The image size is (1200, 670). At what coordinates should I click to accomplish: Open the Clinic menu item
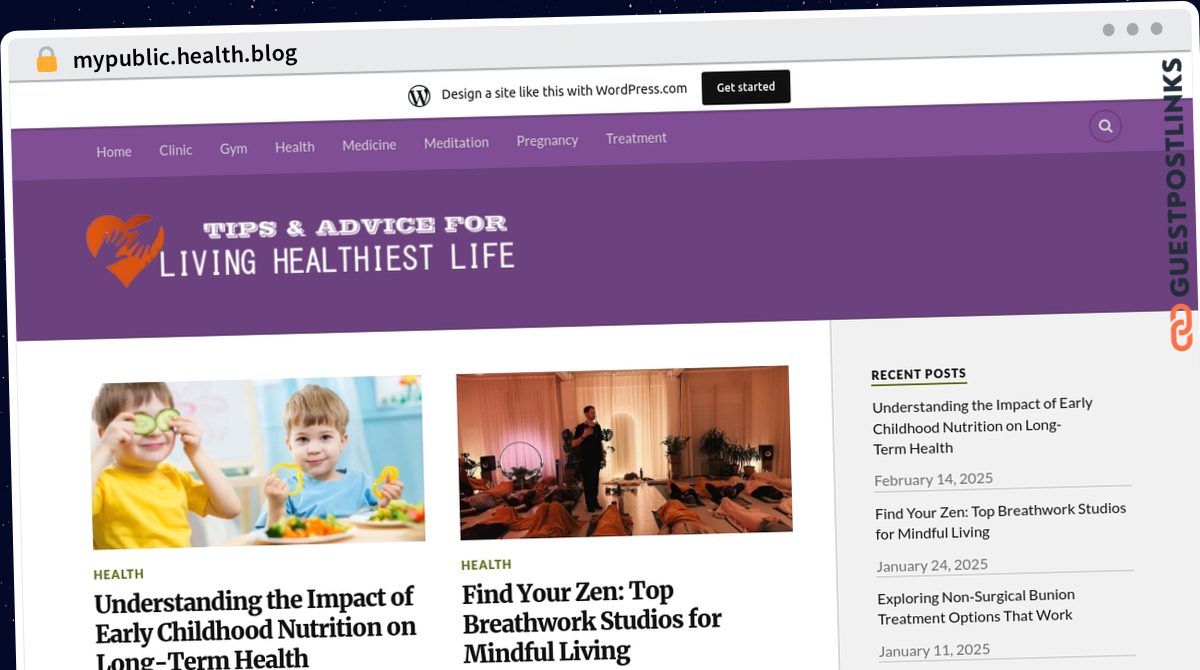point(176,150)
